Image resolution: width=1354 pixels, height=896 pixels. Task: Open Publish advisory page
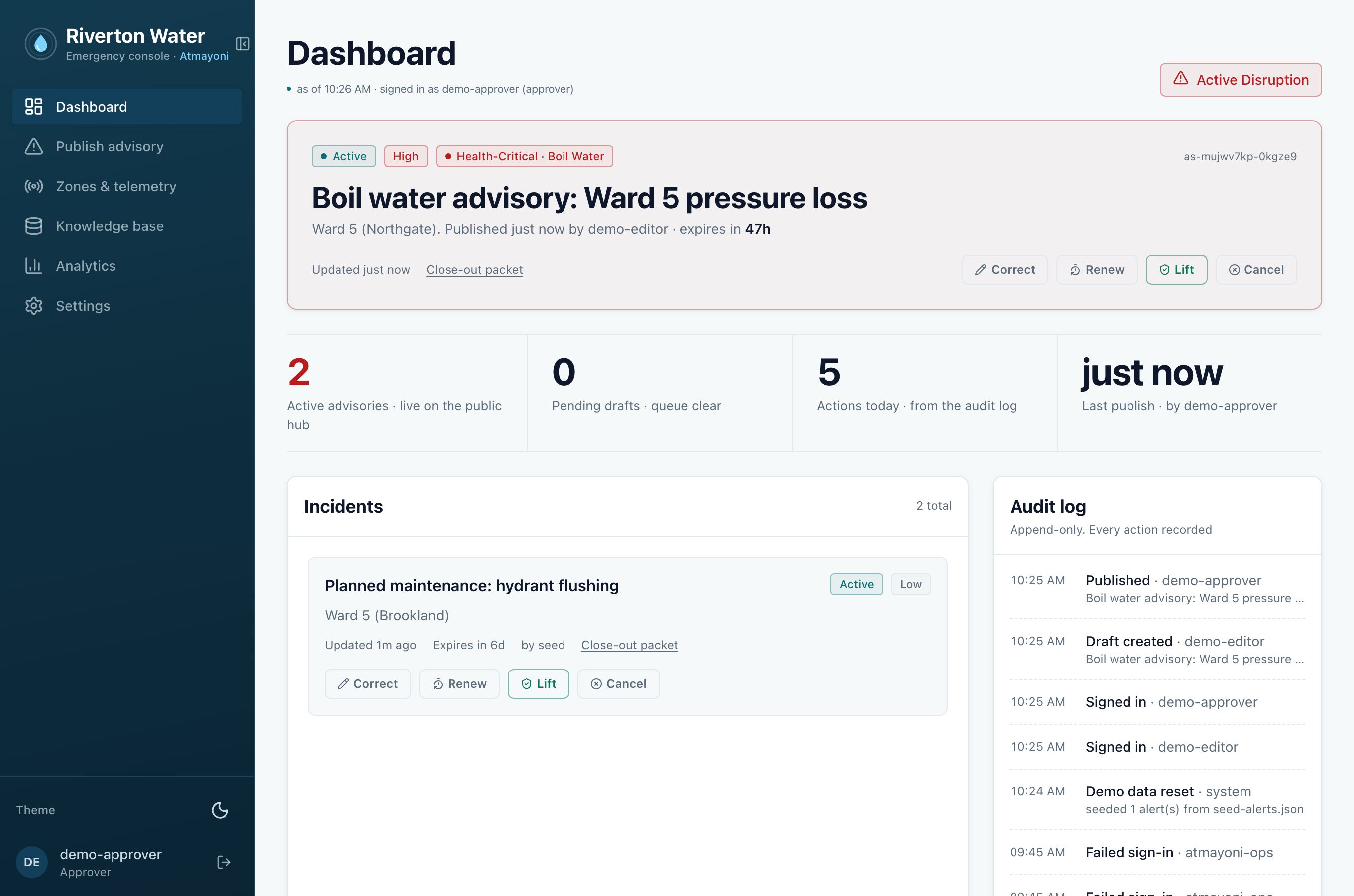[x=127, y=146]
